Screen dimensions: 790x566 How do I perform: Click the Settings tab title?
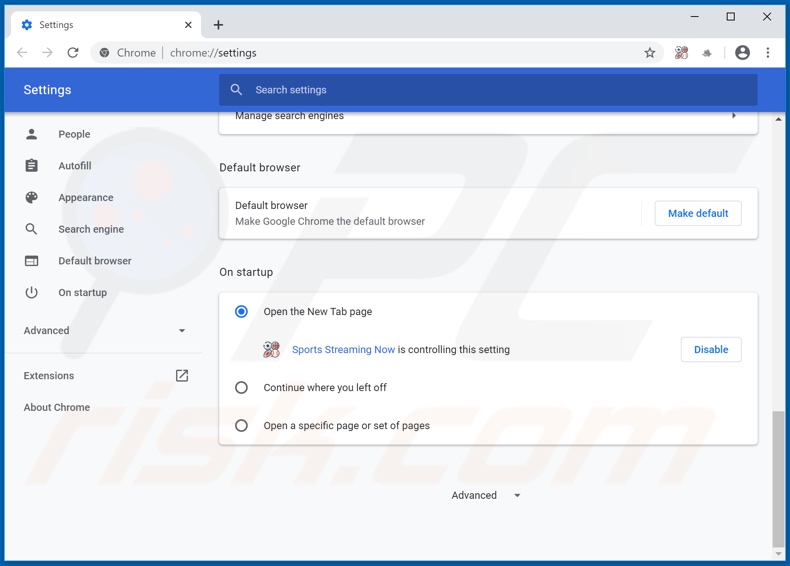56,25
